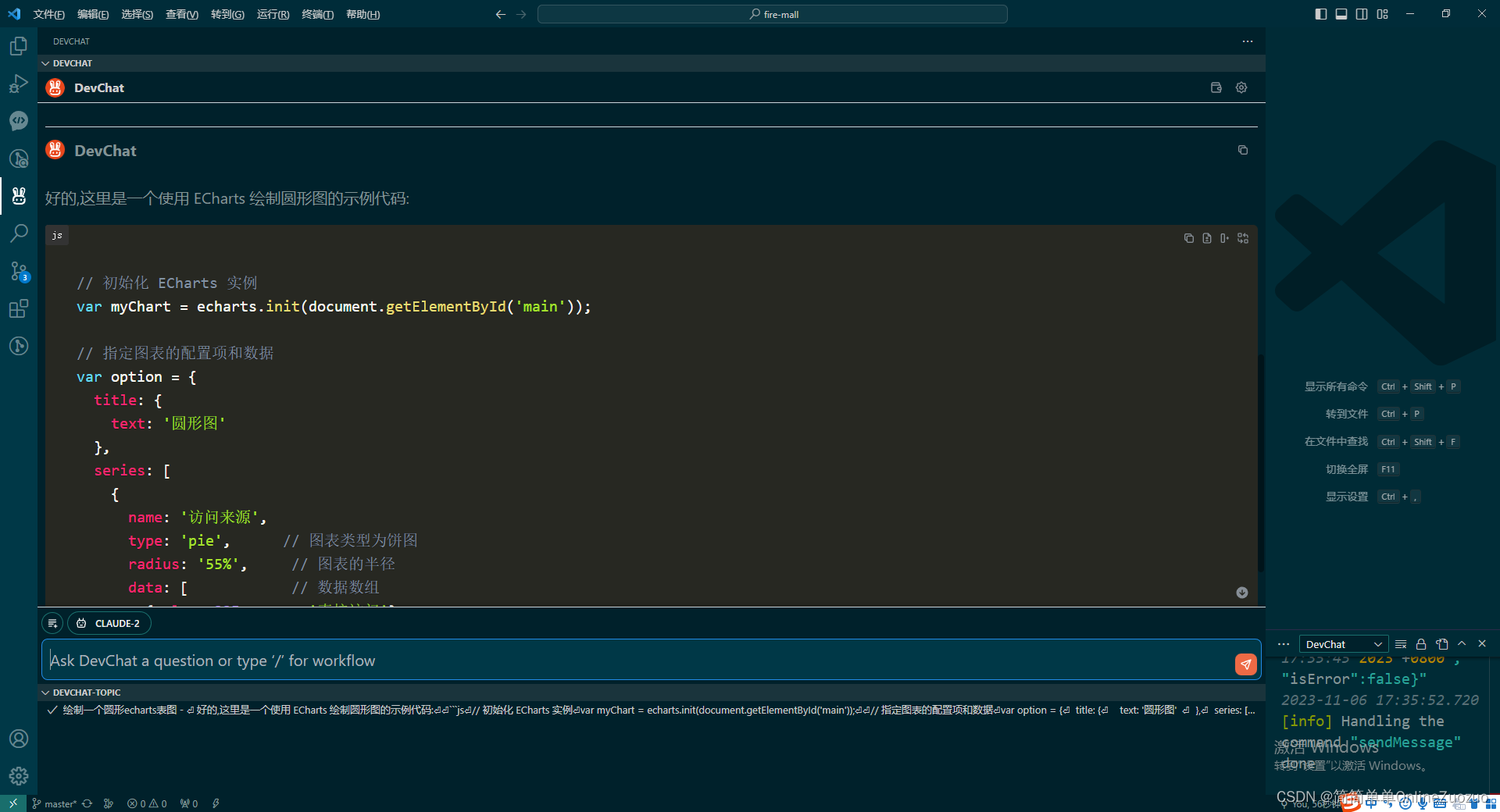Open the Search view magnifier icon
1500x812 pixels.
click(x=19, y=233)
